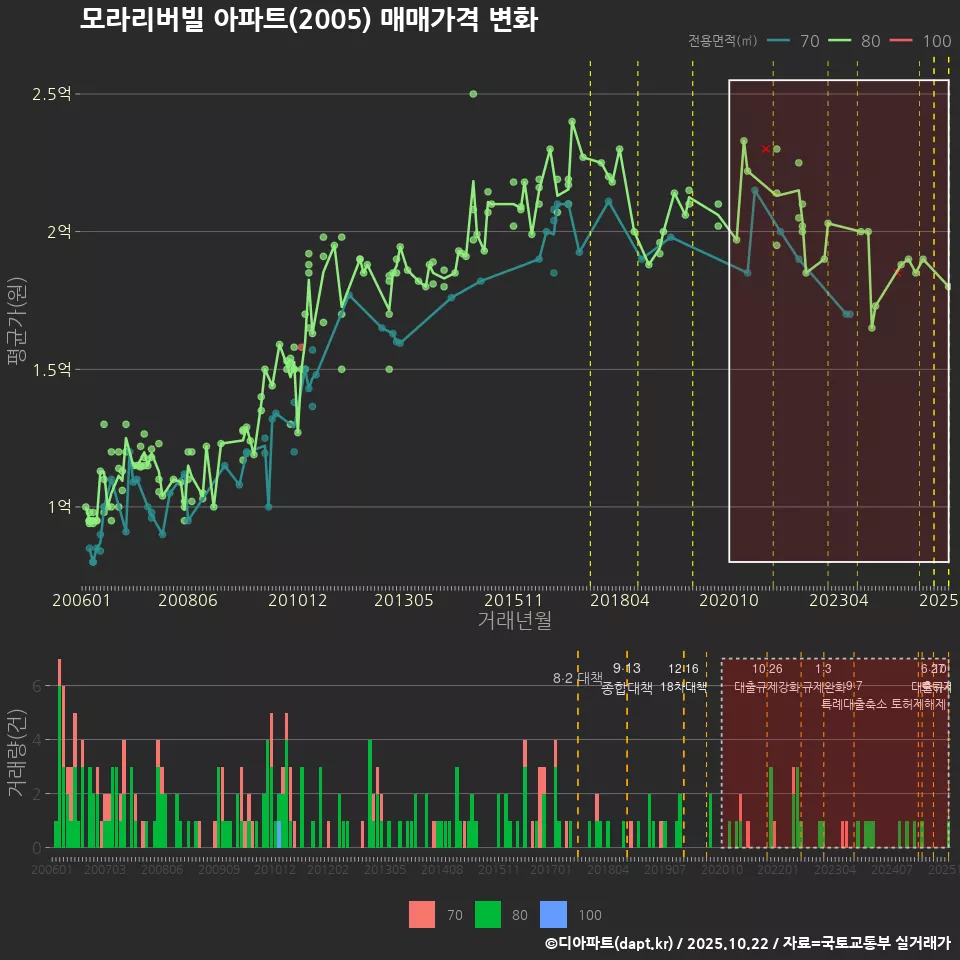Click the 201012 label on price chart x-axis

[x=298, y=600]
